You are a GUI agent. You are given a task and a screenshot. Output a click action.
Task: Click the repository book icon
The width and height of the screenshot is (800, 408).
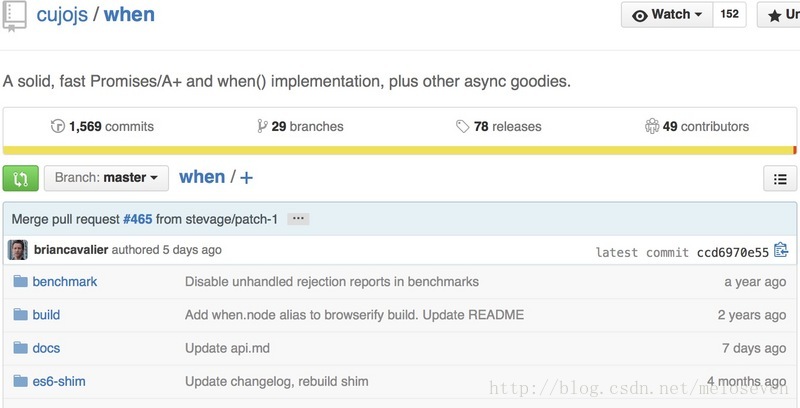click(14, 15)
